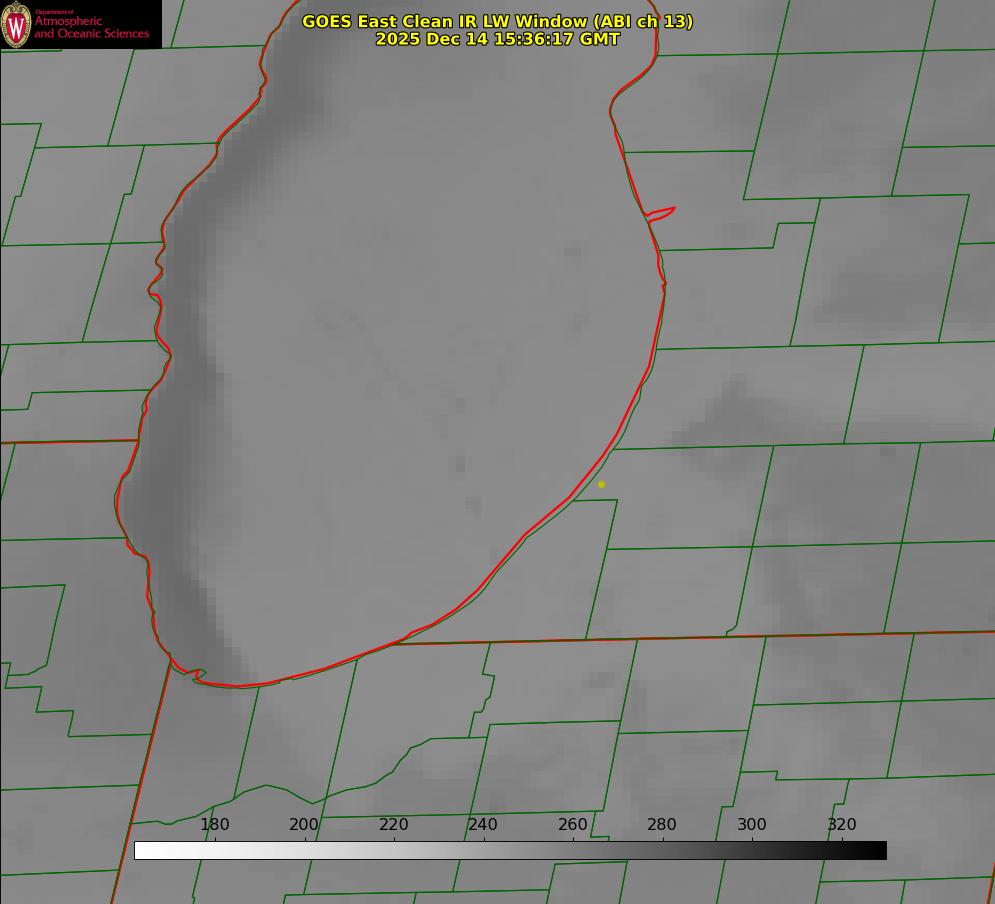The image size is (995, 904).
Task: Open the Atmospheric and Oceanic Sciences link
Action: (91, 27)
